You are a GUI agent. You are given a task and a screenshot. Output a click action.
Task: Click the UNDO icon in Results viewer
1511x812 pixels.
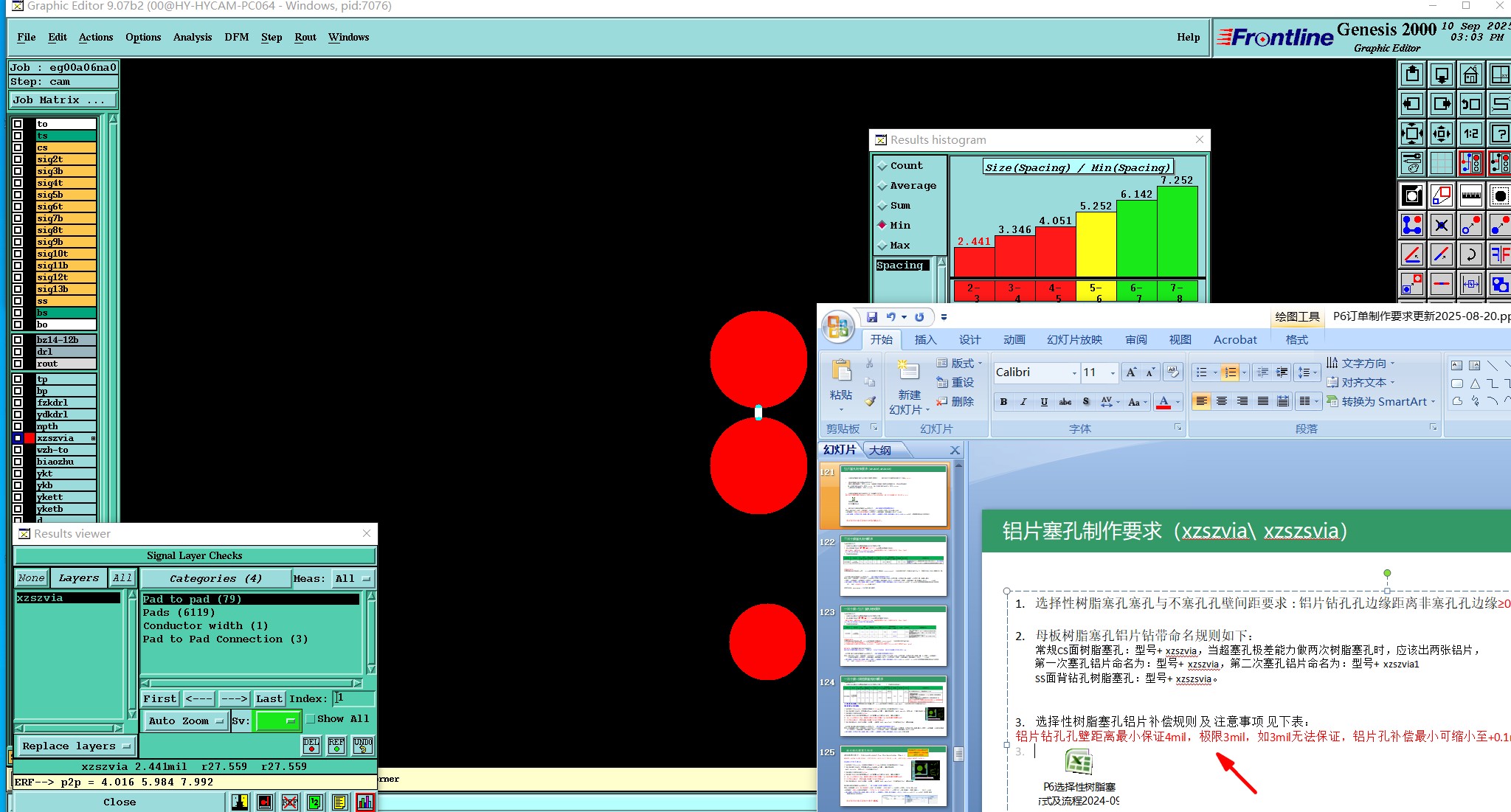(x=362, y=745)
